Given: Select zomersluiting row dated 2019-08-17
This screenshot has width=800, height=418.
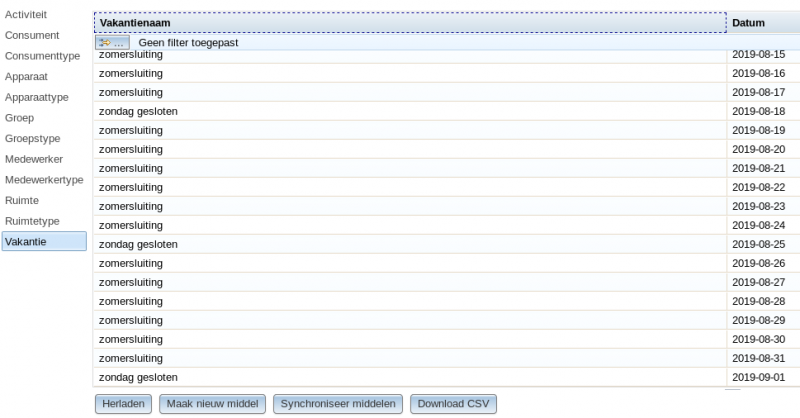Looking at the screenshot, I should [x=446, y=92].
